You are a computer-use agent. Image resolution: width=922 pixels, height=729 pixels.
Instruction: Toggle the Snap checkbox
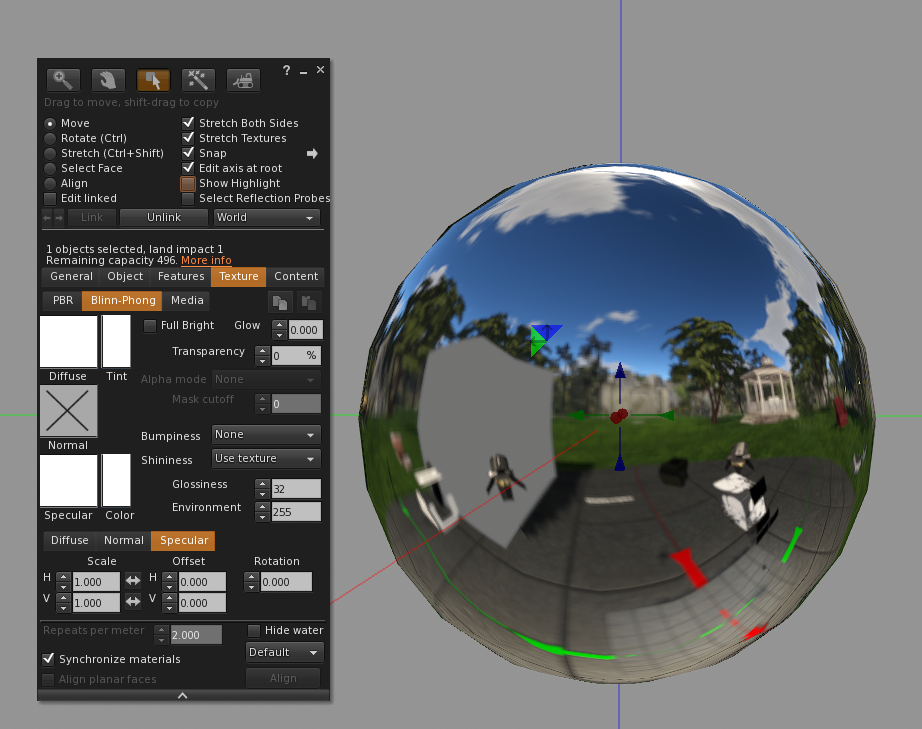[x=188, y=153]
